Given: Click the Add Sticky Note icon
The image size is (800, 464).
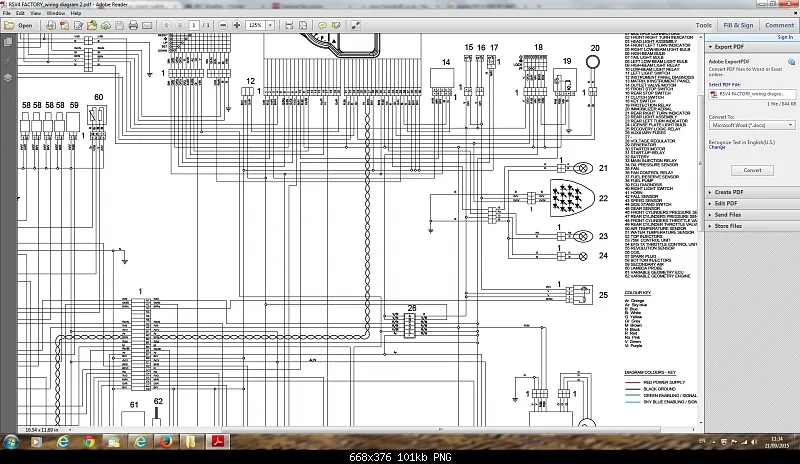Looking at the screenshot, I should pyautogui.click(x=322, y=25).
